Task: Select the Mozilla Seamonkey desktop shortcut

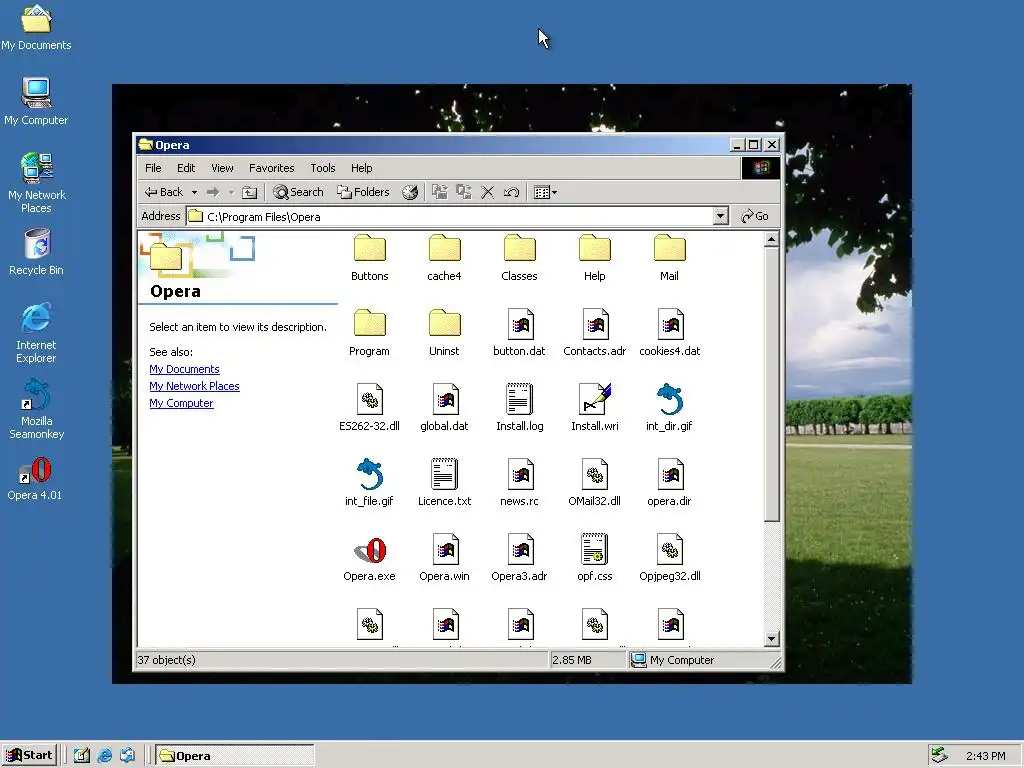Action: 37,409
